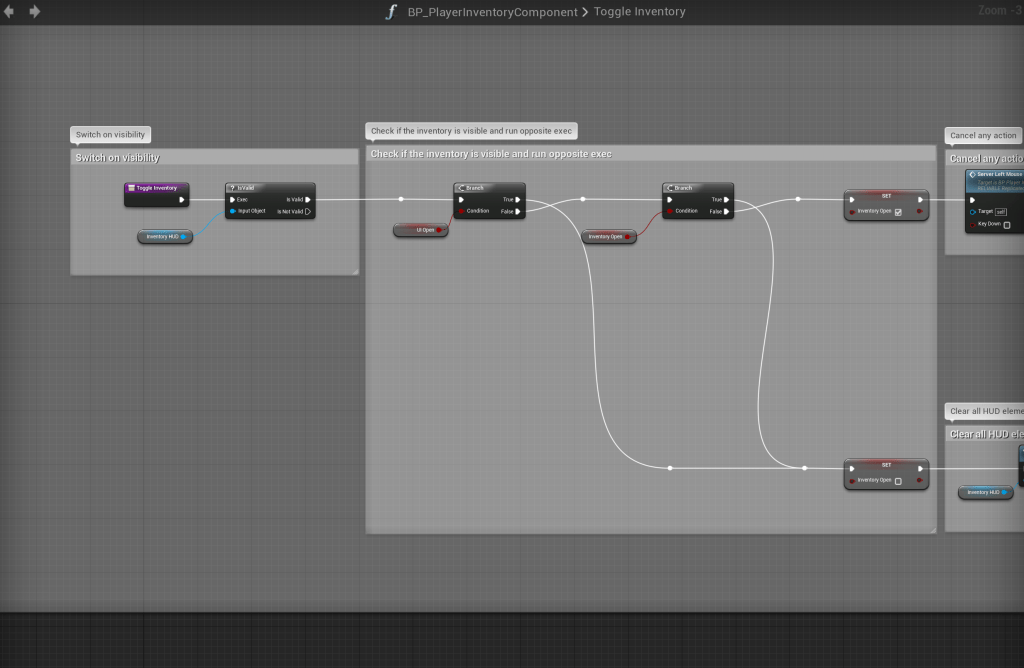The image size is (1024, 668).
Task: Click the Inventory HUD variable near IsValid
Action: click(x=164, y=237)
